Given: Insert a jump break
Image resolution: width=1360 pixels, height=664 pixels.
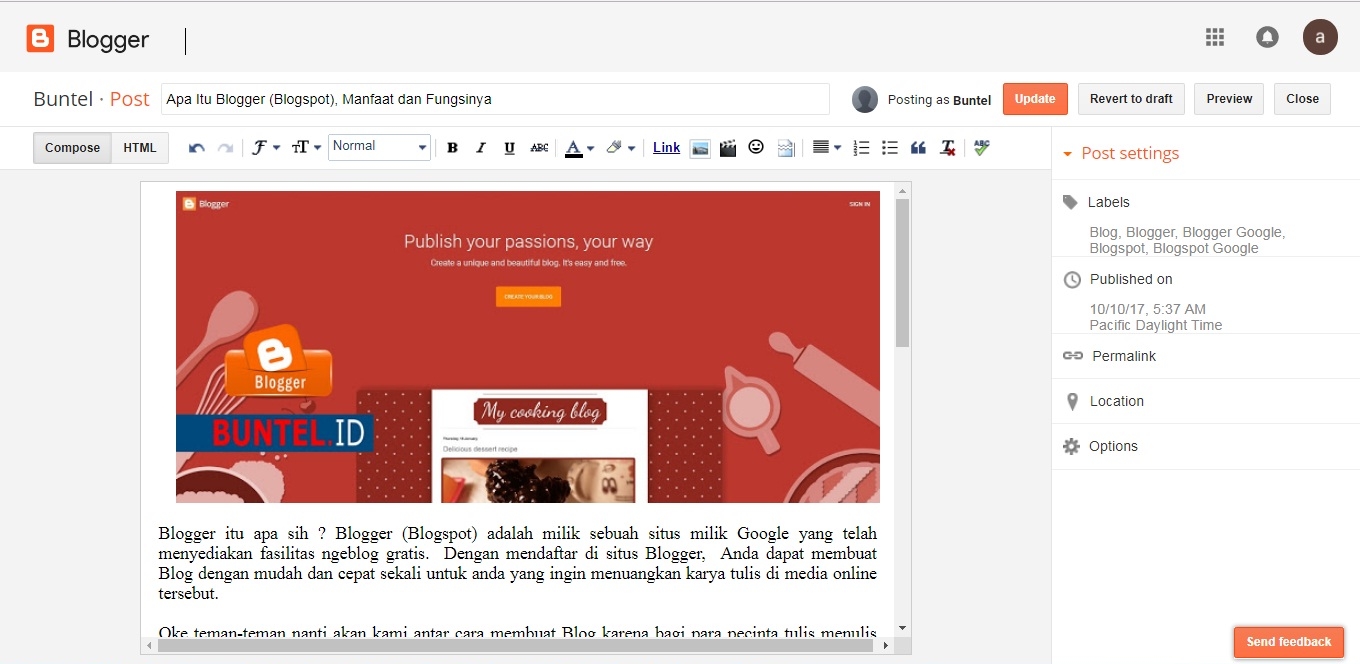Looking at the screenshot, I should tap(785, 147).
